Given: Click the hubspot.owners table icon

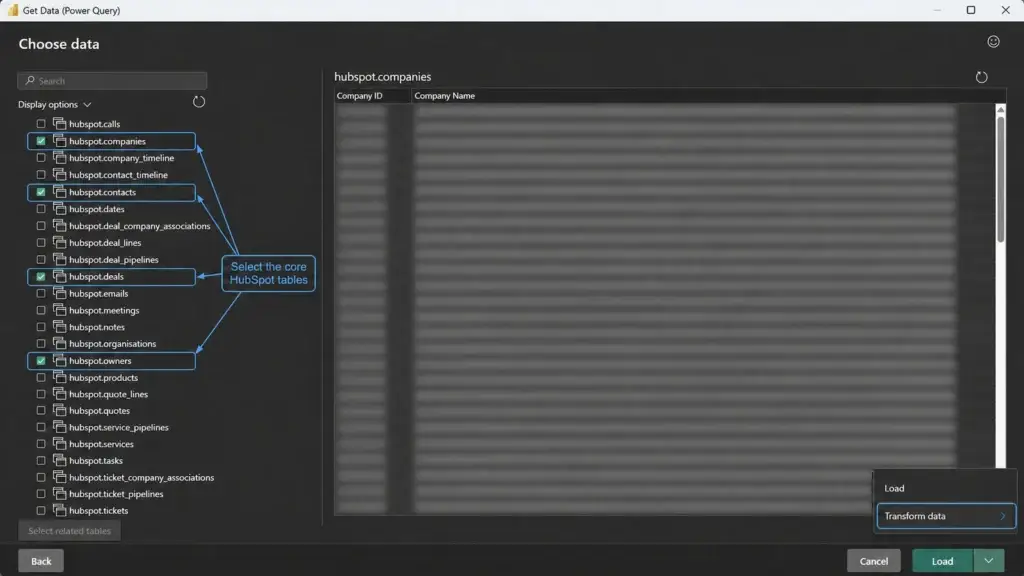Looking at the screenshot, I should (x=59, y=360).
